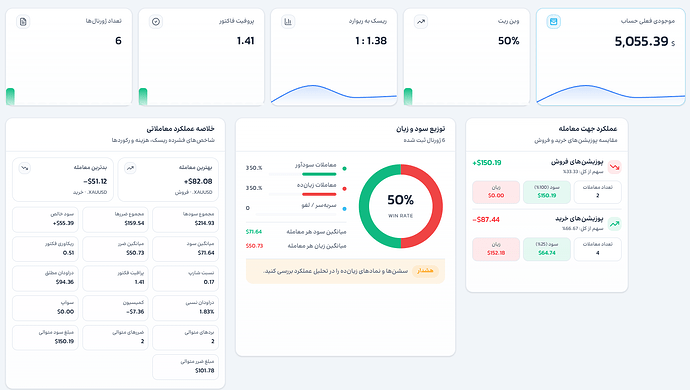This screenshot has width=690, height=390.
Task: Click the sell positions loss cell $0.00
Action: coord(496,192)
